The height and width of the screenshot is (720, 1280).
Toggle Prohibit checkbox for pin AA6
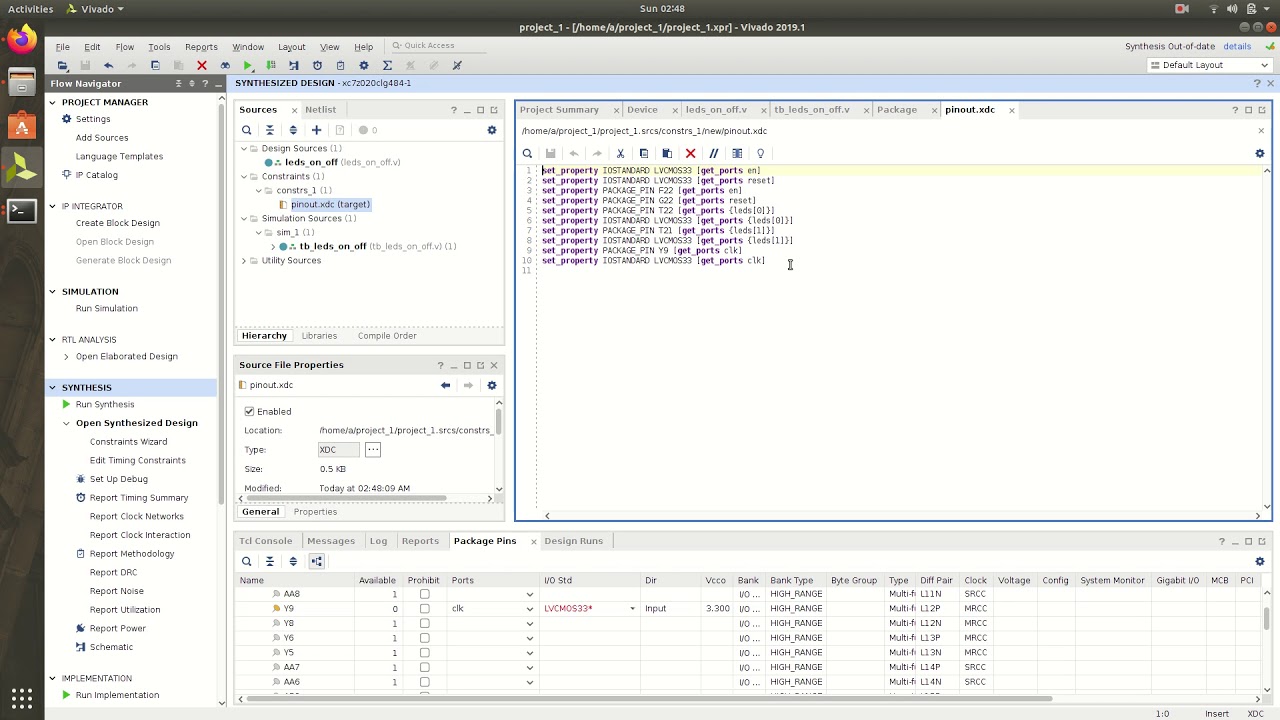point(424,682)
